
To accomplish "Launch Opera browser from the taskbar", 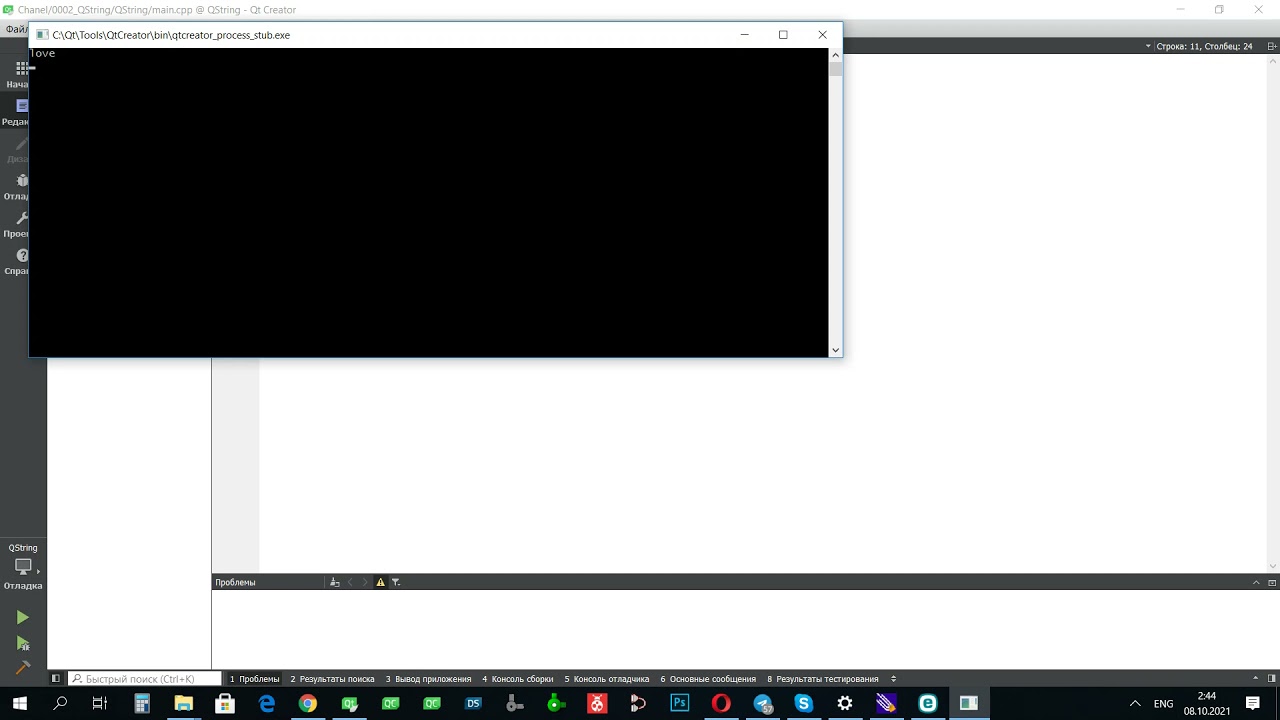I will point(721,704).
